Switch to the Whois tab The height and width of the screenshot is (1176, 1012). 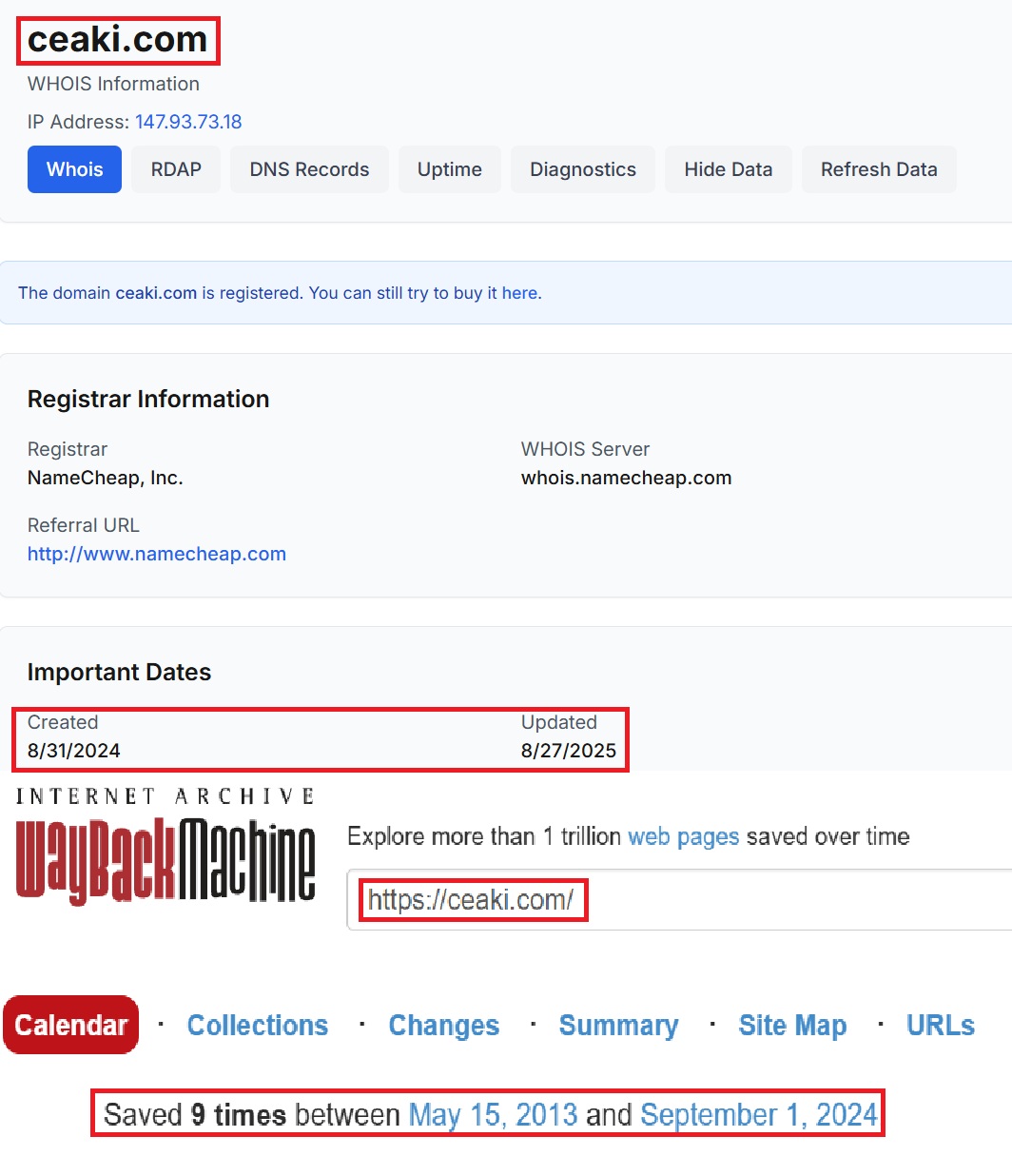[x=74, y=169]
